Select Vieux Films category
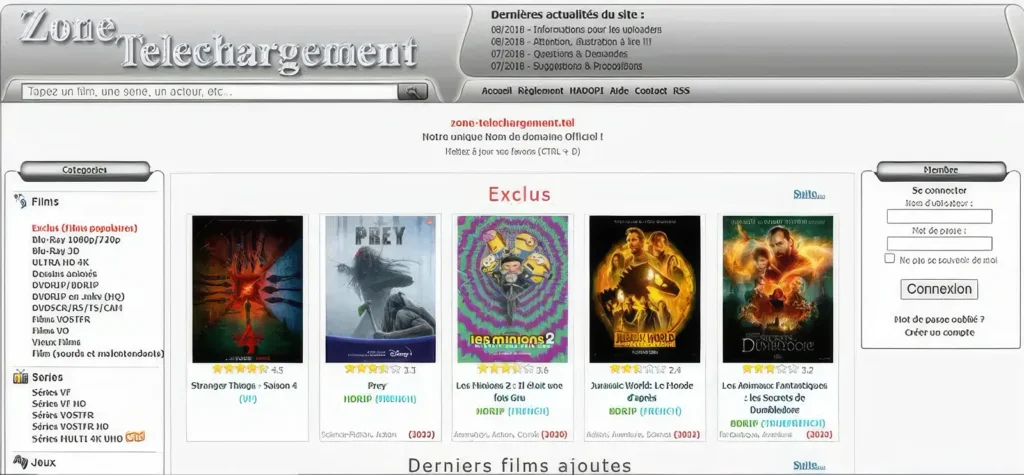This screenshot has width=1024, height=475. (56, 342)
